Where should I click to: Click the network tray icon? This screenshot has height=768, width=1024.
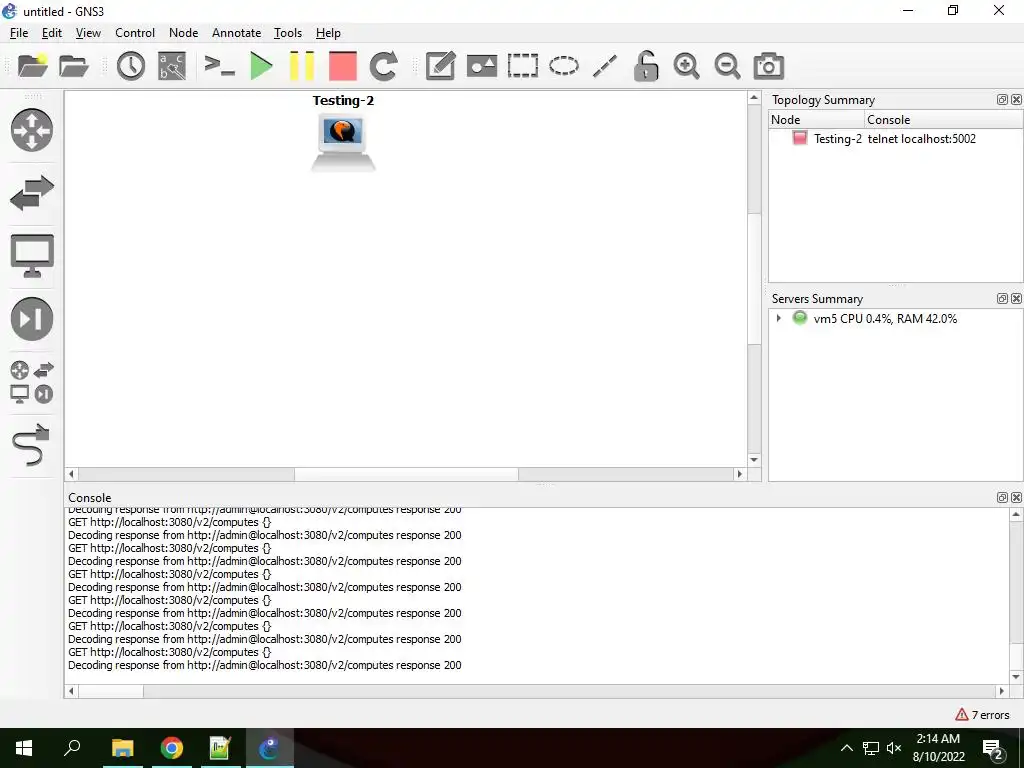point(871,748)
